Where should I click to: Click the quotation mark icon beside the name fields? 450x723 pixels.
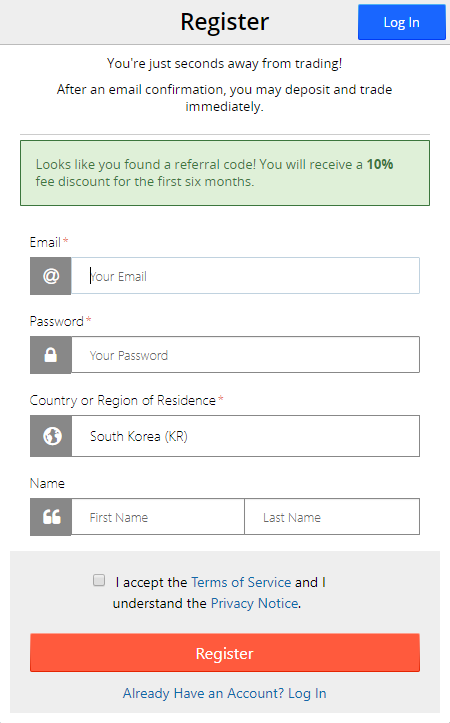(x=51, y=516)
